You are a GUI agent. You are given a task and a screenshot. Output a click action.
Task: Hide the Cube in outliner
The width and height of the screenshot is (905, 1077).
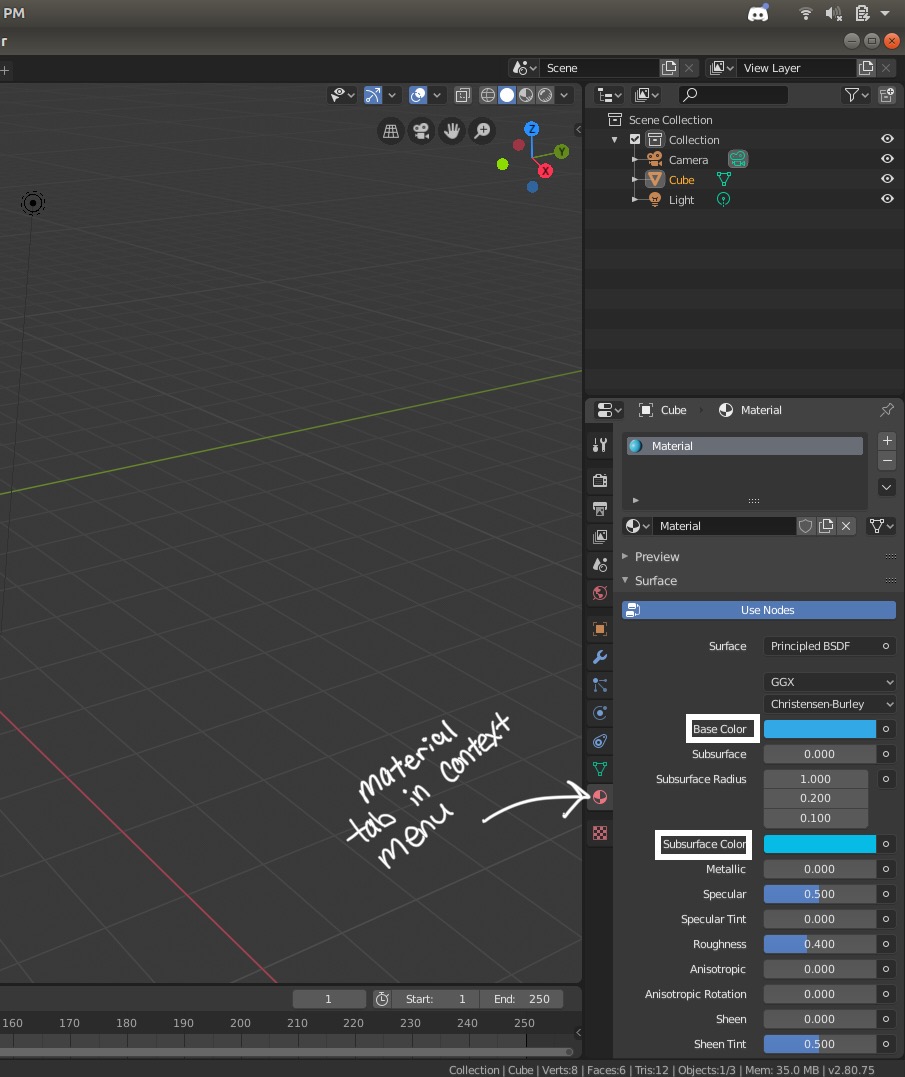click(887, 179)
